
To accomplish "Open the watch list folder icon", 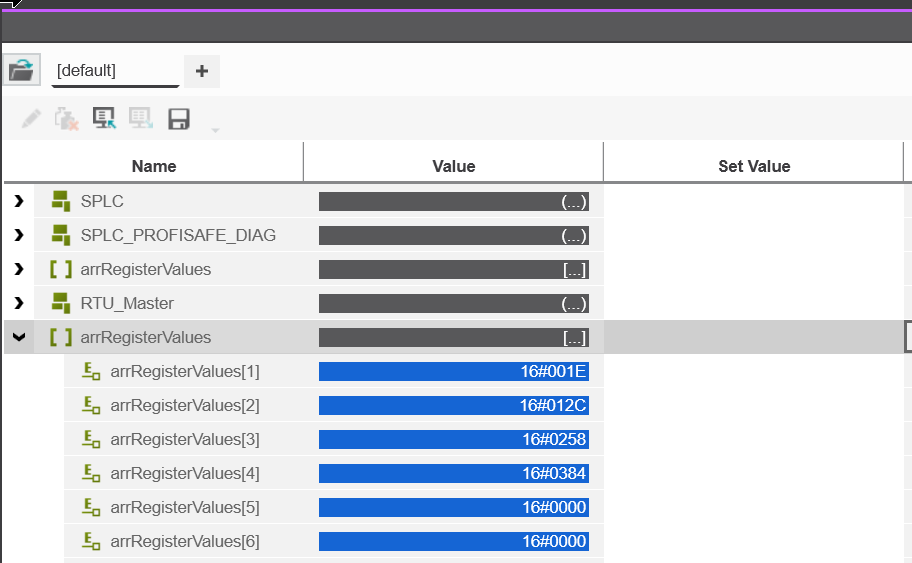I will pyautogui.click(x=22, y=70).
